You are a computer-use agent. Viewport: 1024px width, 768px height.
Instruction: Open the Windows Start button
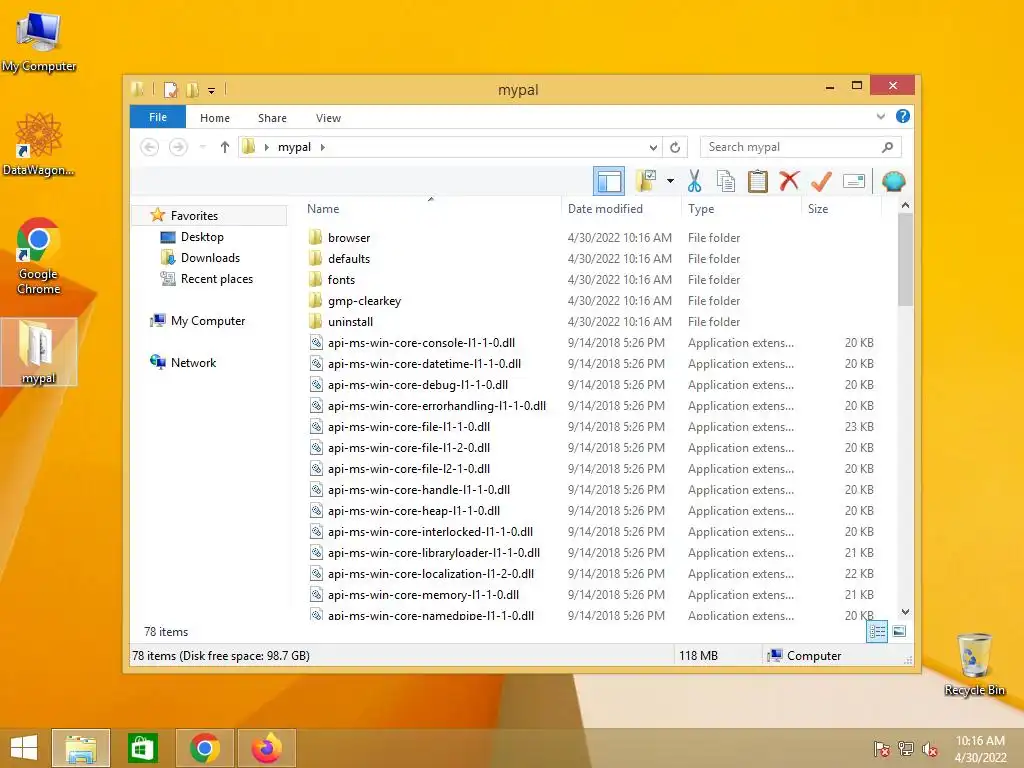coord(24,748)
